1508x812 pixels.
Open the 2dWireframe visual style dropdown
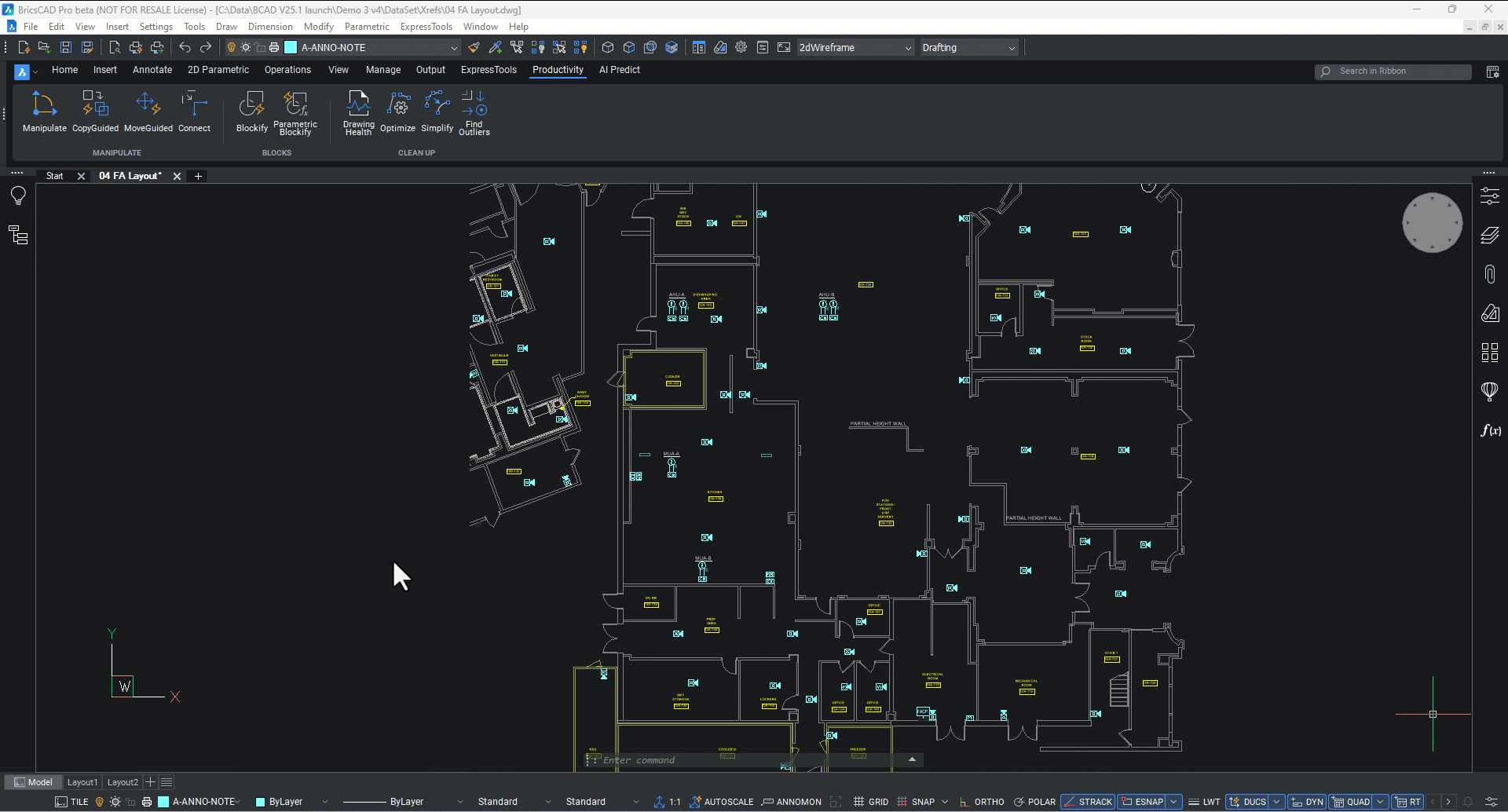click(x=907, y=47)
